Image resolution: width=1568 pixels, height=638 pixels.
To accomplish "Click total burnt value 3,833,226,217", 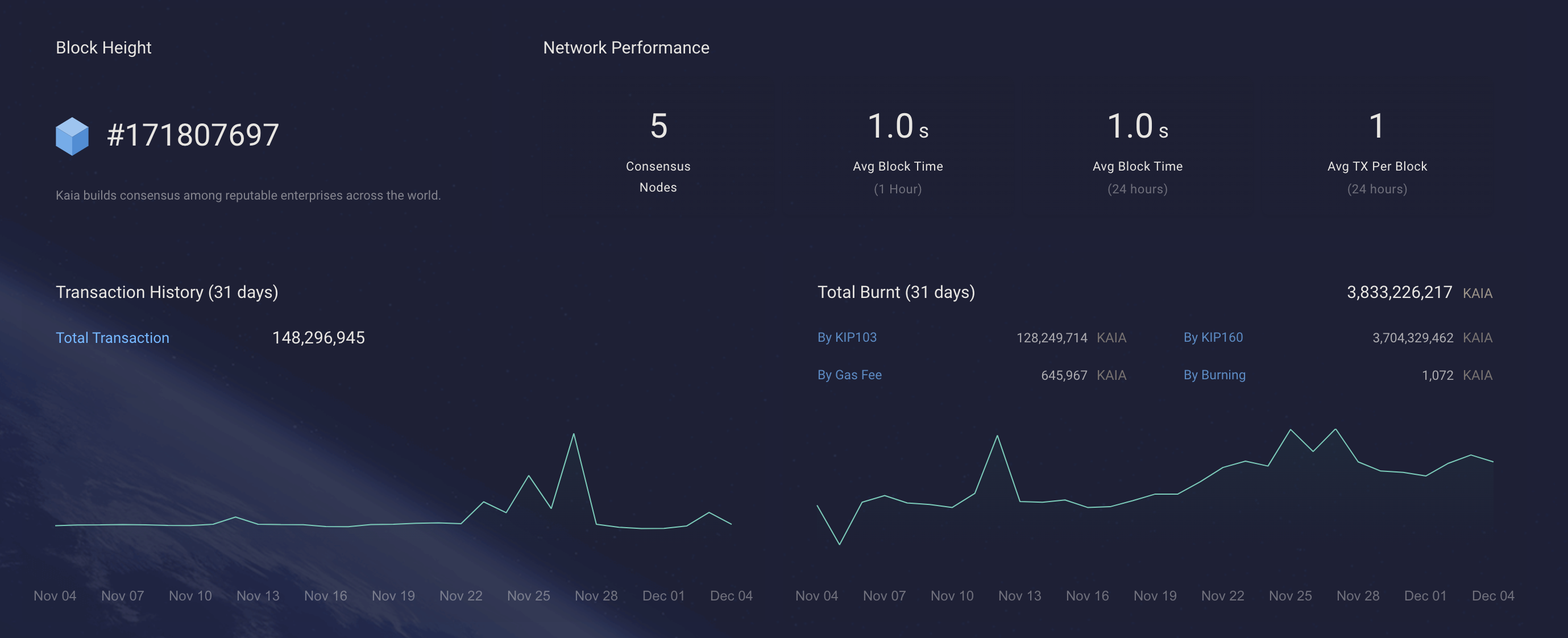I will 1399,293.
